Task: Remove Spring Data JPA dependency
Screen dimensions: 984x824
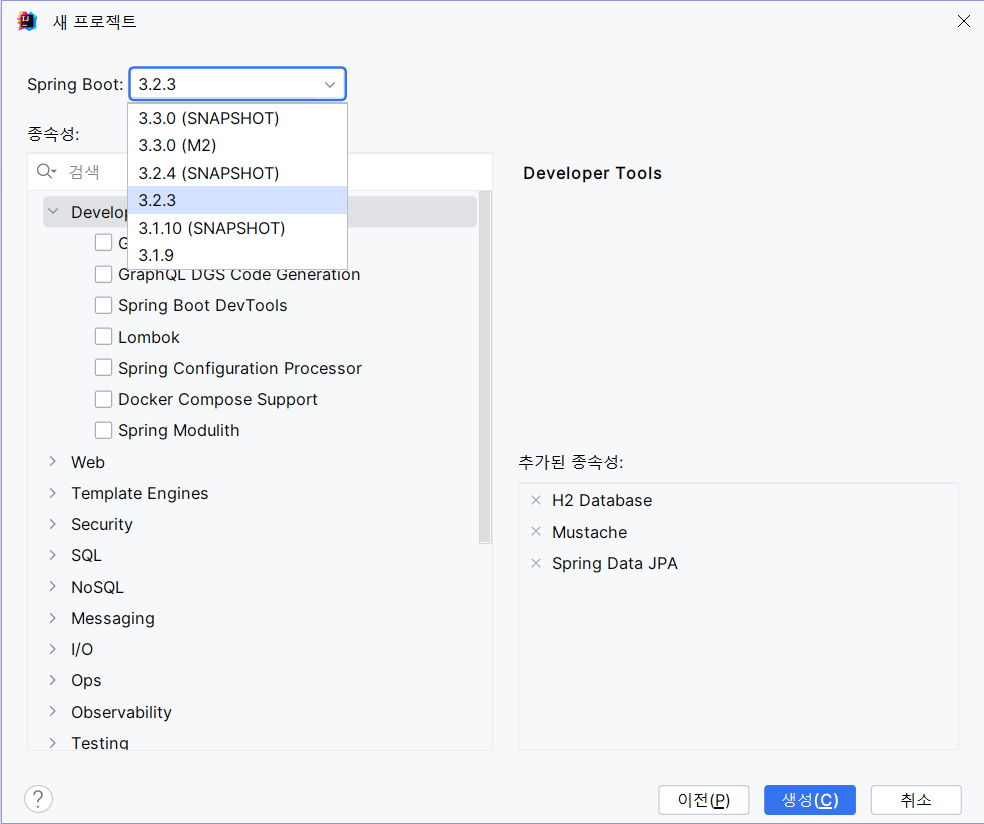Action: coord(536,563)
